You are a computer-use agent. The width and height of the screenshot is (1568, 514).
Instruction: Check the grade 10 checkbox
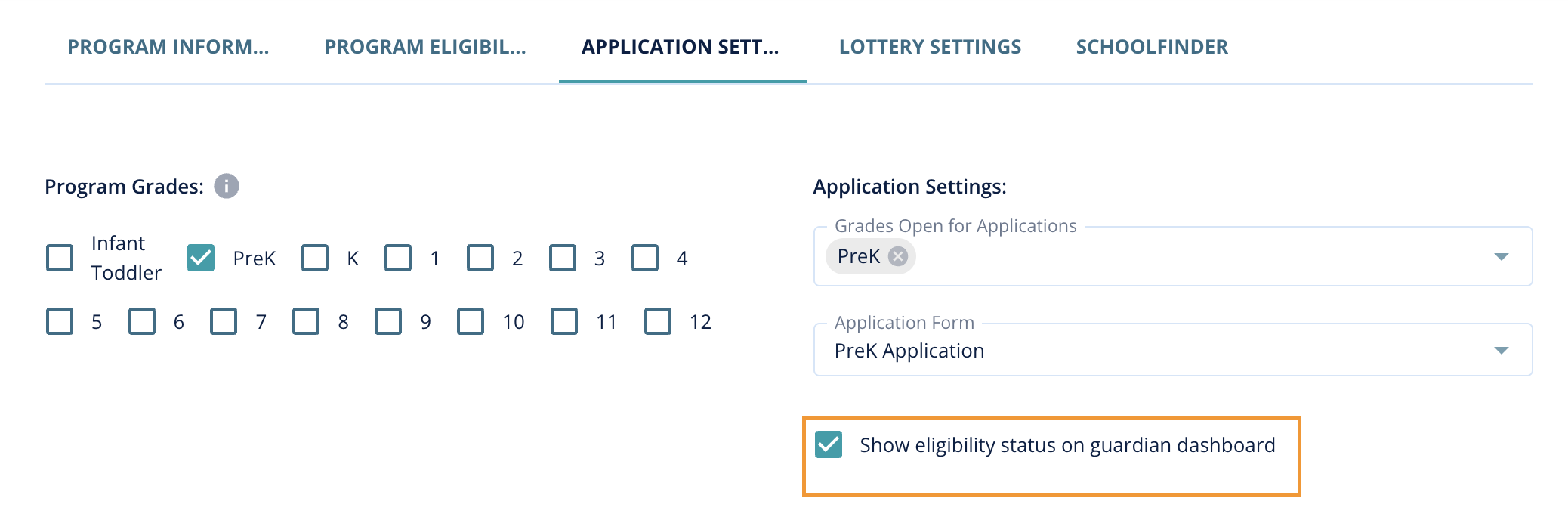471,321
